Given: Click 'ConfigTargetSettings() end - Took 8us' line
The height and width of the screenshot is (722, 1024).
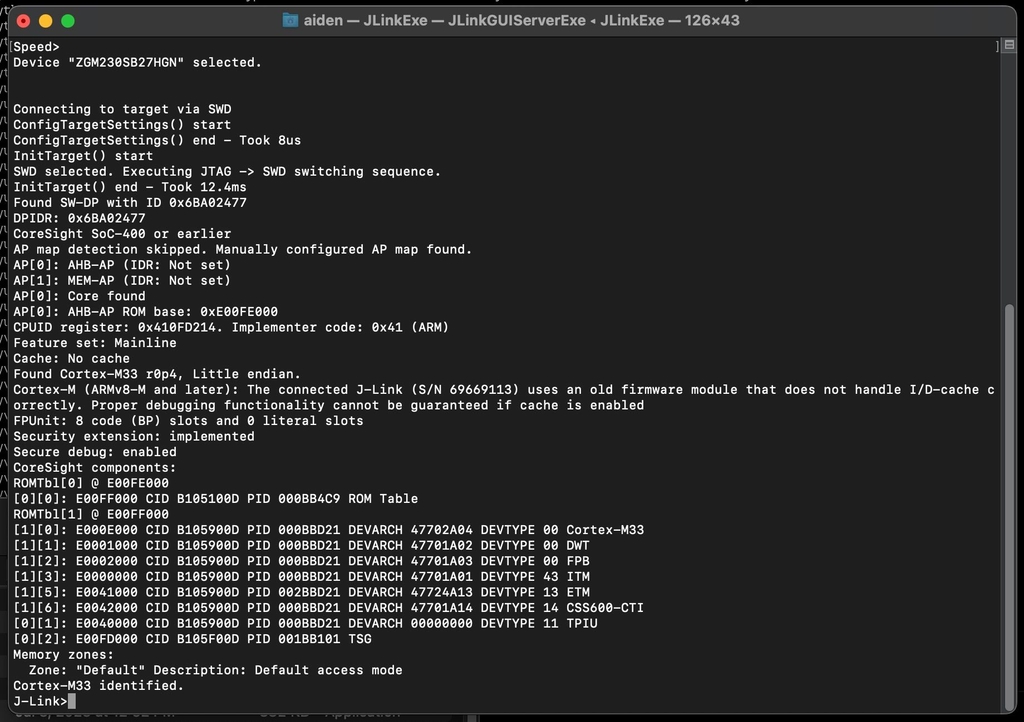Looking at the screenshot, I should coord(157,140).
